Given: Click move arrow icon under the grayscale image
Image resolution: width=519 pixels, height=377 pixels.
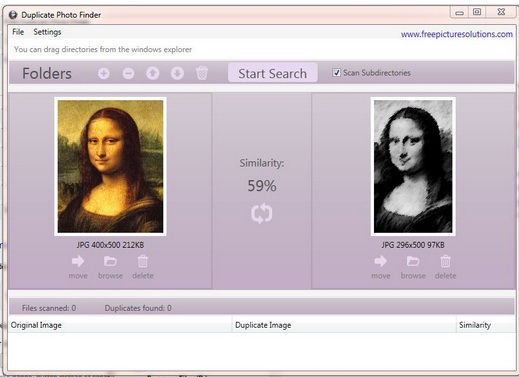Looking at the screenshot, I should (x=381, y=261).
